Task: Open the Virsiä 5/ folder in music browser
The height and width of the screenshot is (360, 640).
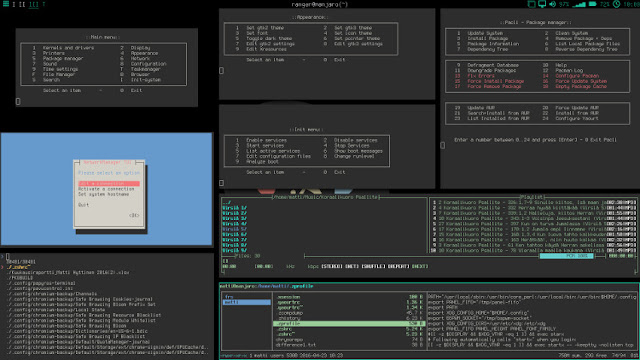Action: pos(234,229)
